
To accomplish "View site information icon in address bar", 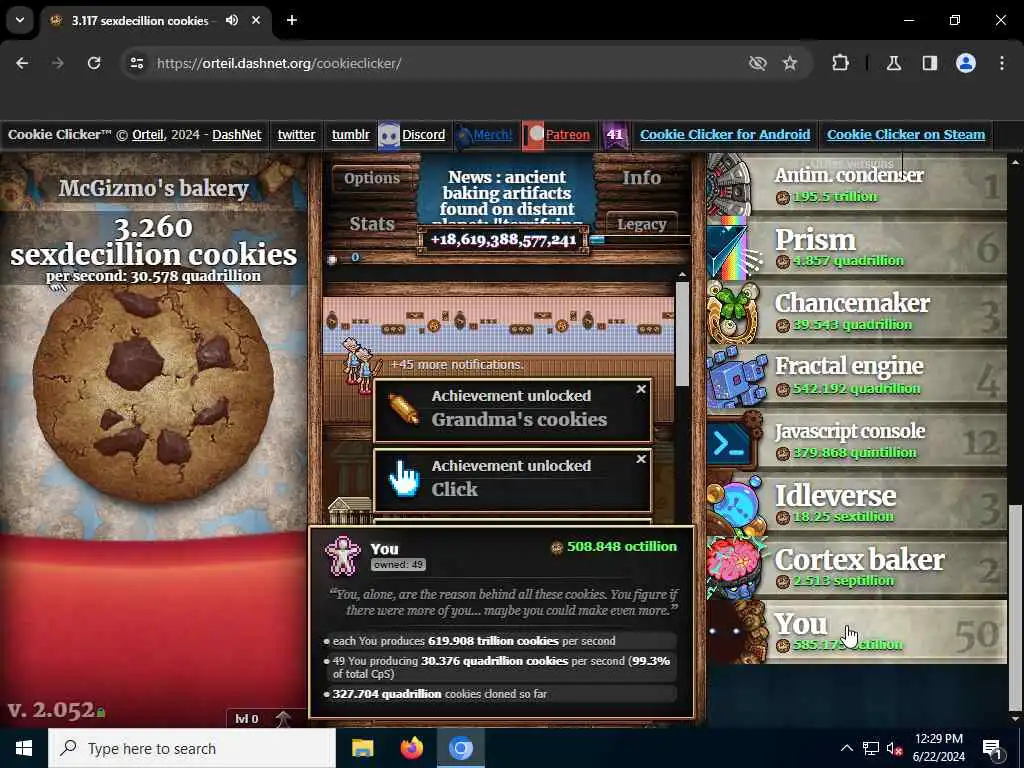I will click(x=136, y=63).
